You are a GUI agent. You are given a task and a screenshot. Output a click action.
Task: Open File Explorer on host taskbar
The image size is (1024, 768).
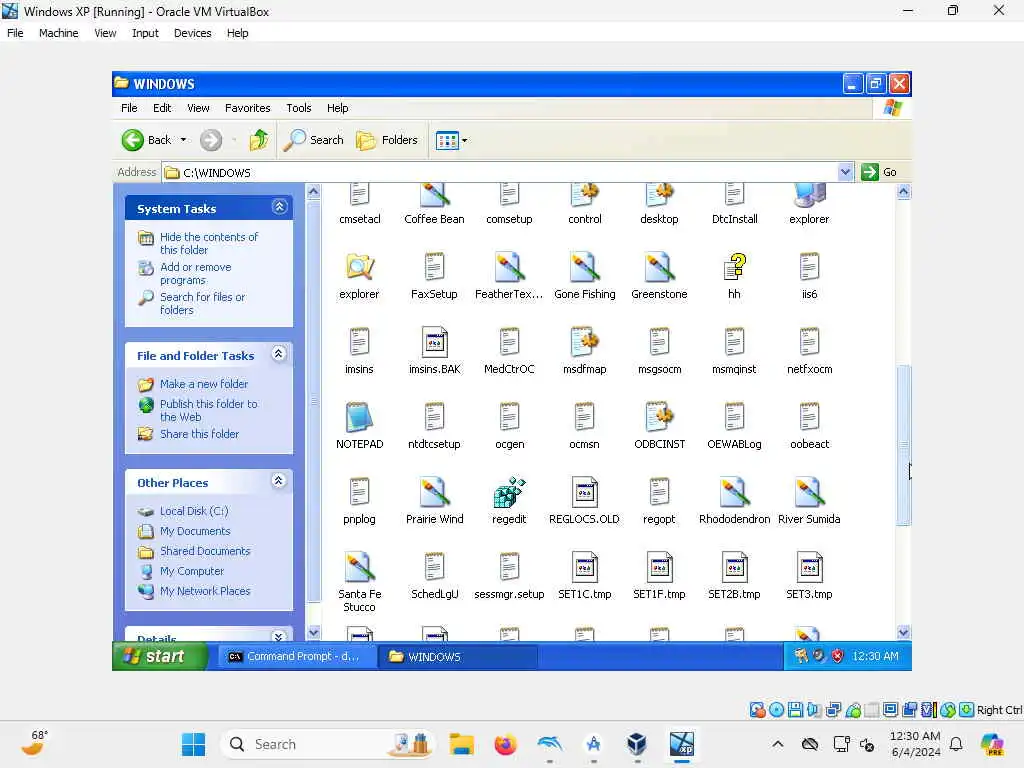(x=461, y=744)
